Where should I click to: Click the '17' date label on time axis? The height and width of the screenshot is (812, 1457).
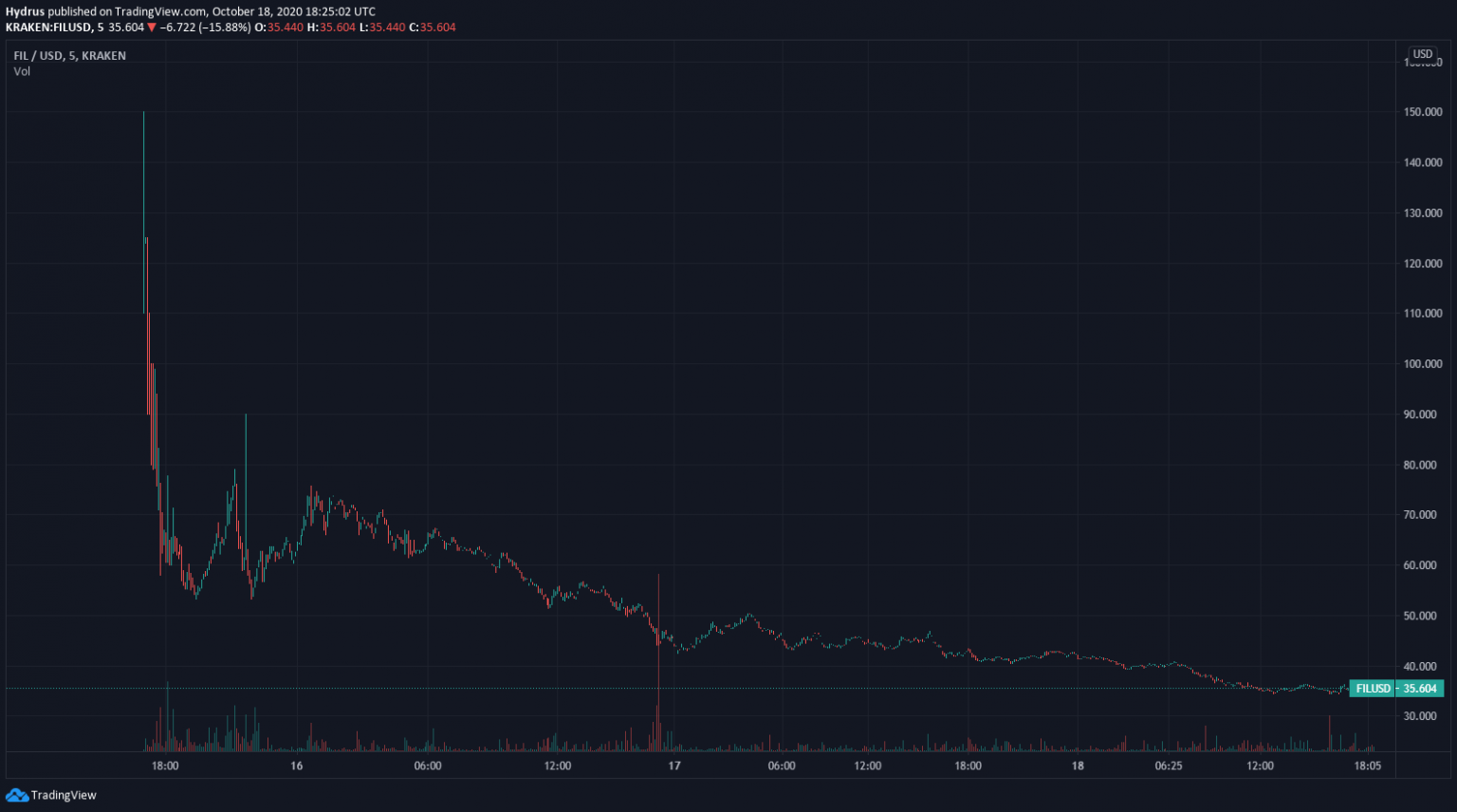674,766
